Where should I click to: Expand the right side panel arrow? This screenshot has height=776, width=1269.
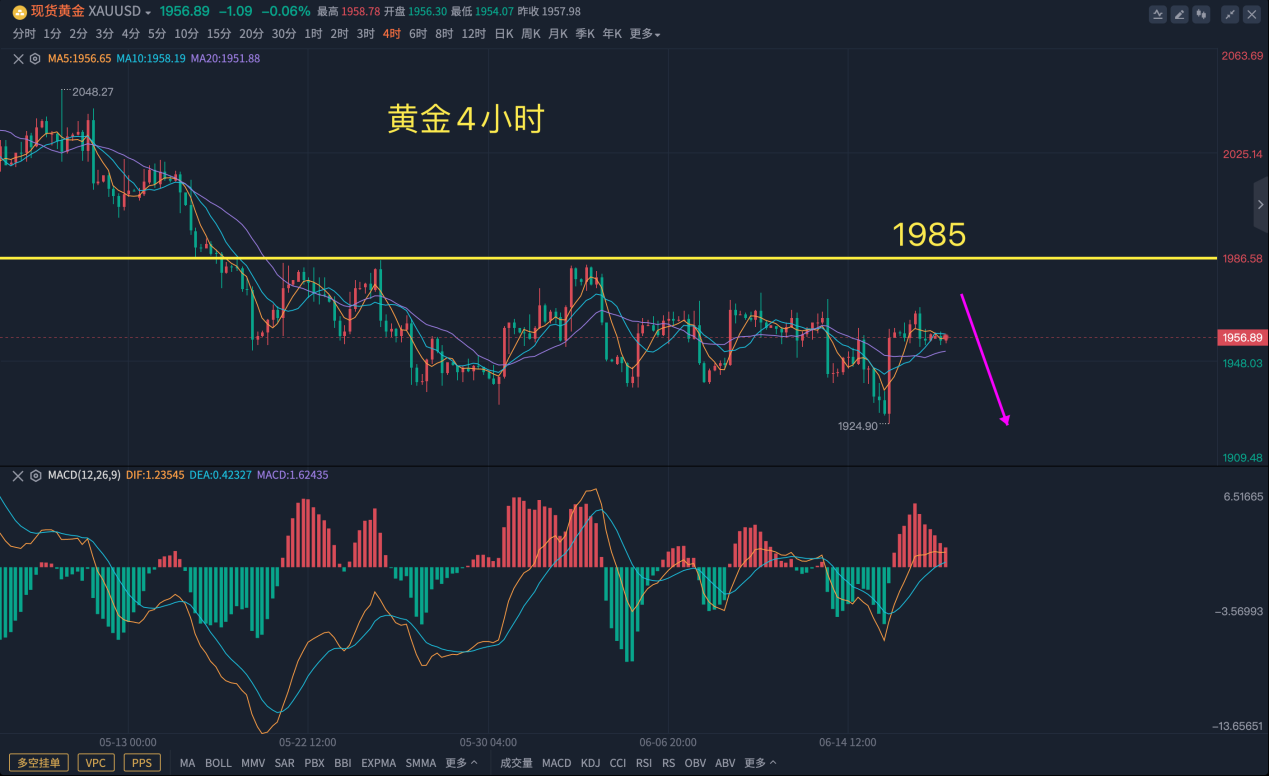tap(1260, 204)
